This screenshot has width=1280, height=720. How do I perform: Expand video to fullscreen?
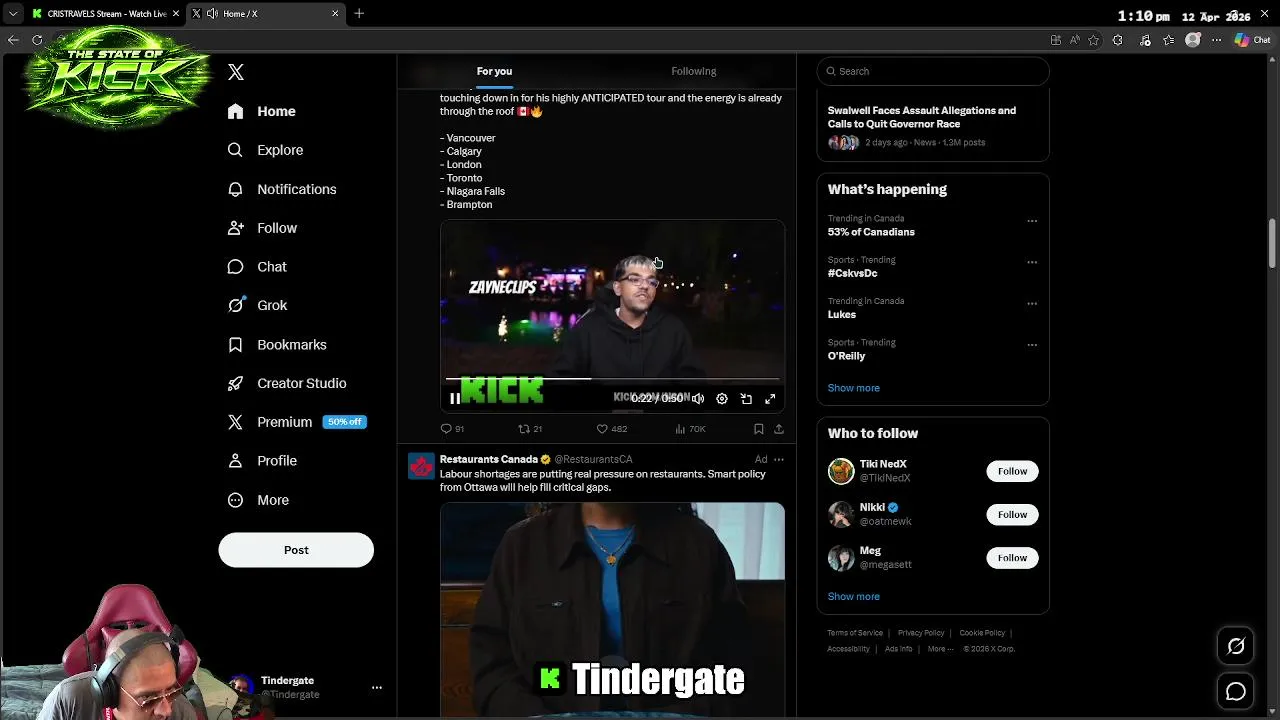coord(770,399)
